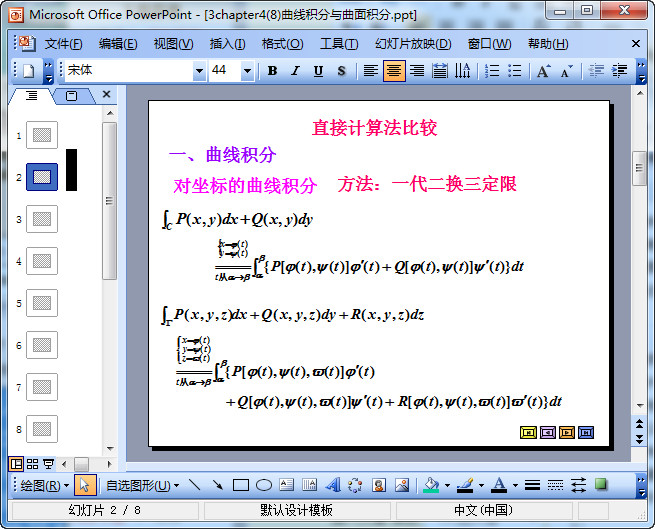Align text left
Image resolution: width=655 pixels, height=529 pixels.
(371, 71)
